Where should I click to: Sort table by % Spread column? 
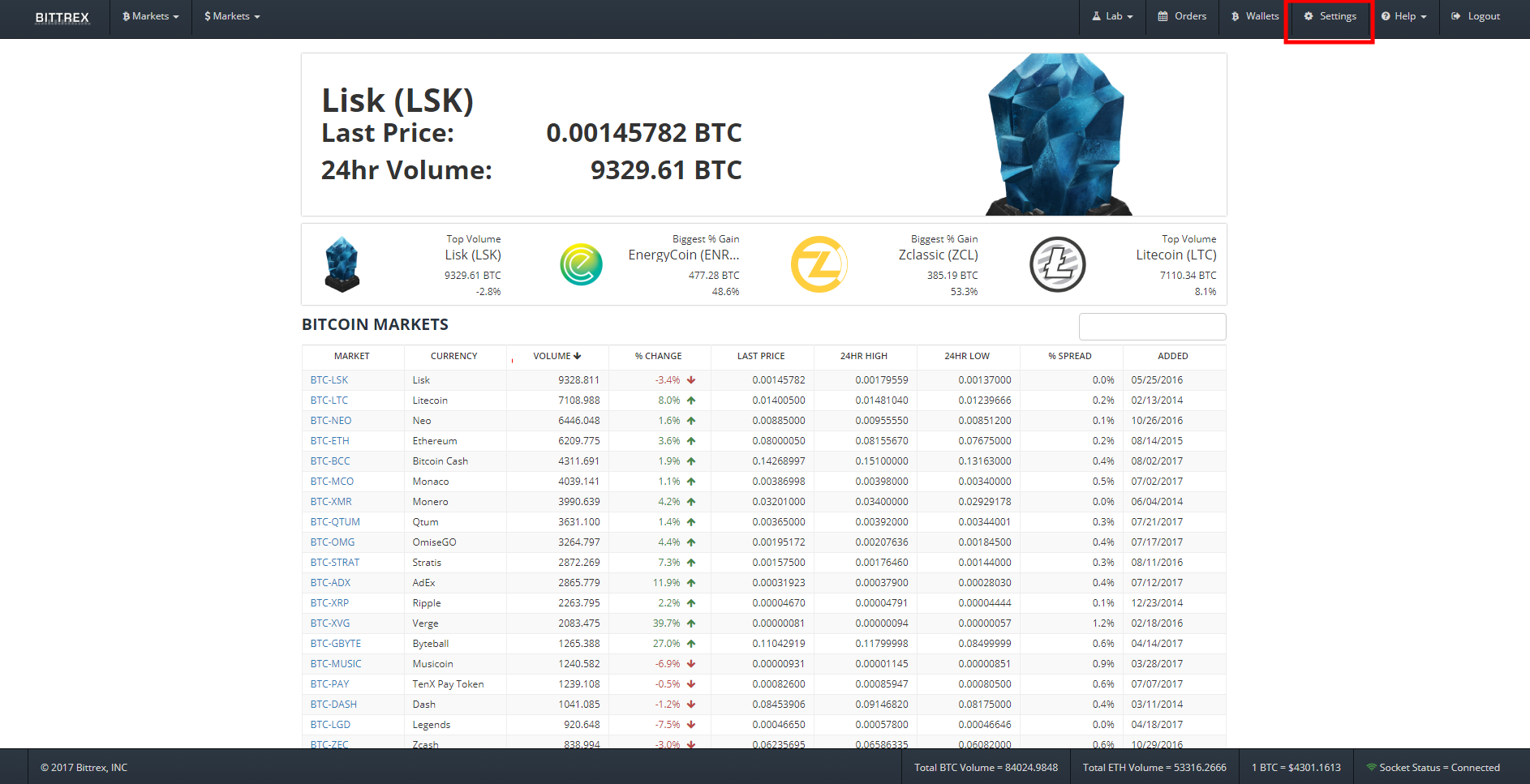1070,356
